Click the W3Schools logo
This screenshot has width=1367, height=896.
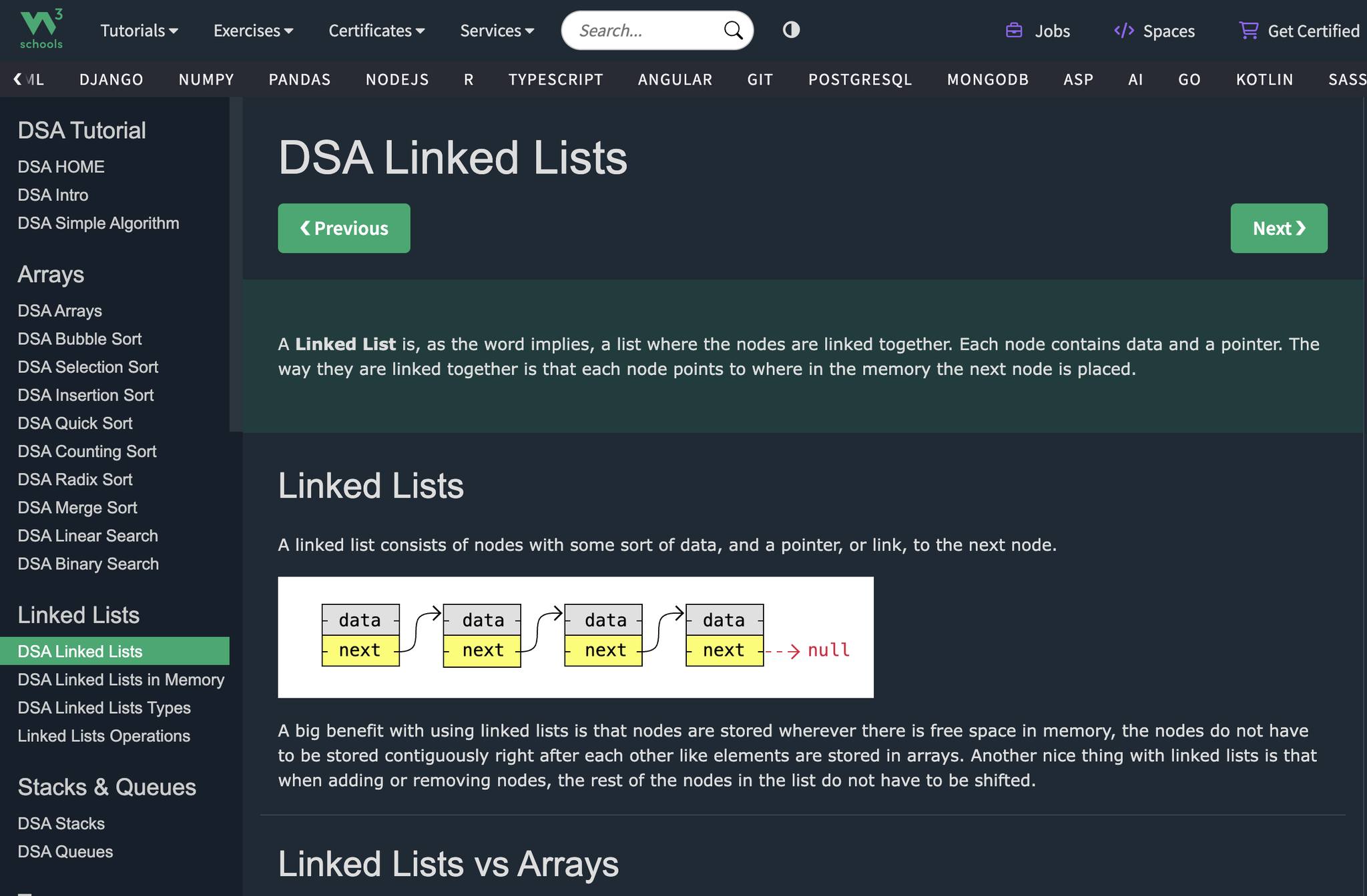tap(41, 30)
